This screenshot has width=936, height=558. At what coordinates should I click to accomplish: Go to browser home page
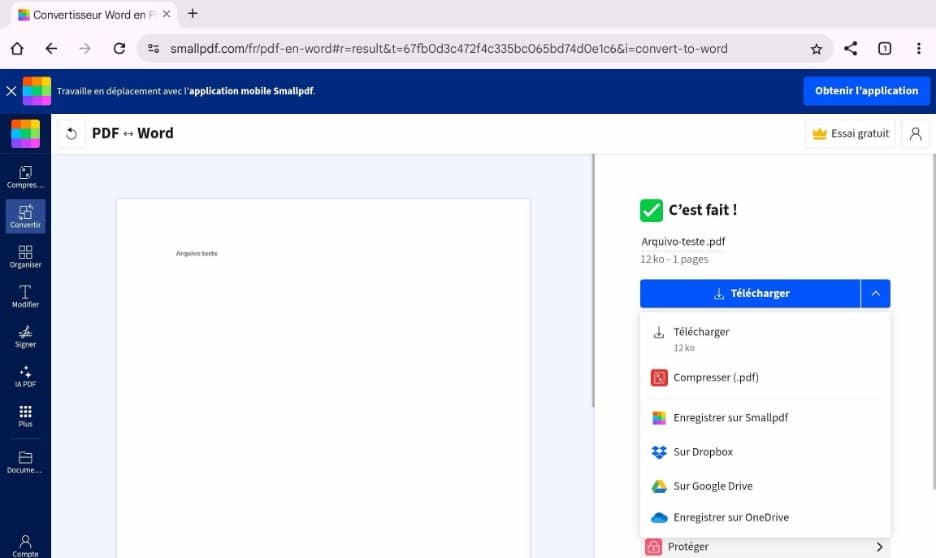coord(17,48)
